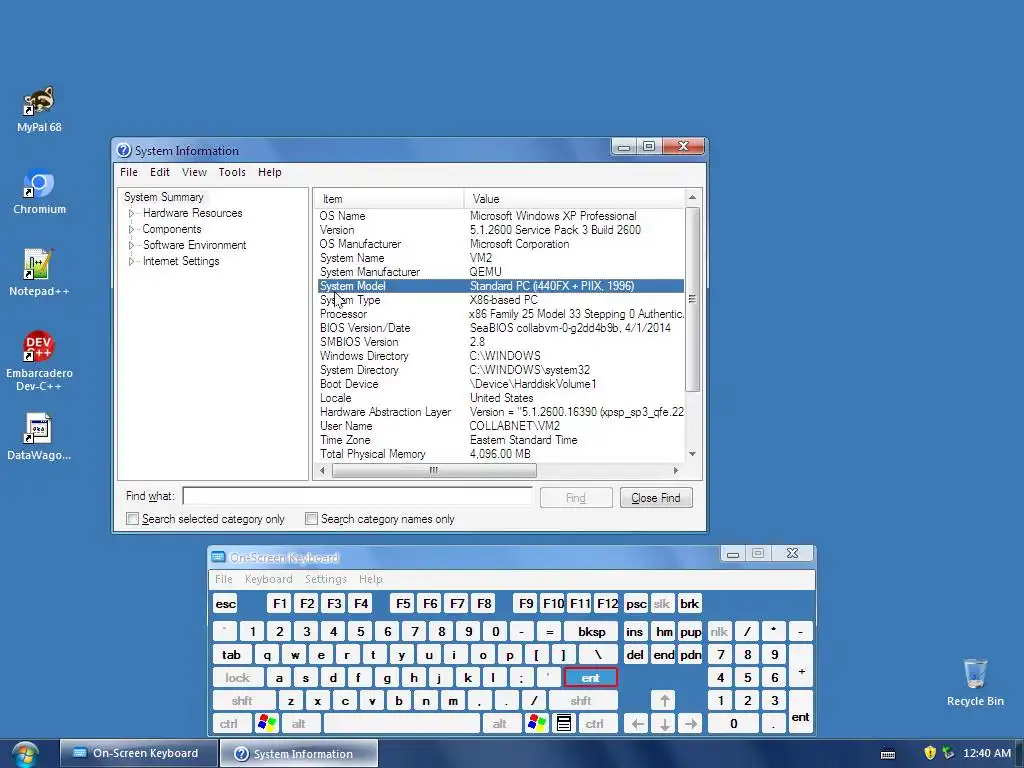Select the Recycle Bin icon
1024x768 pixels.
(x=975, y=682)
